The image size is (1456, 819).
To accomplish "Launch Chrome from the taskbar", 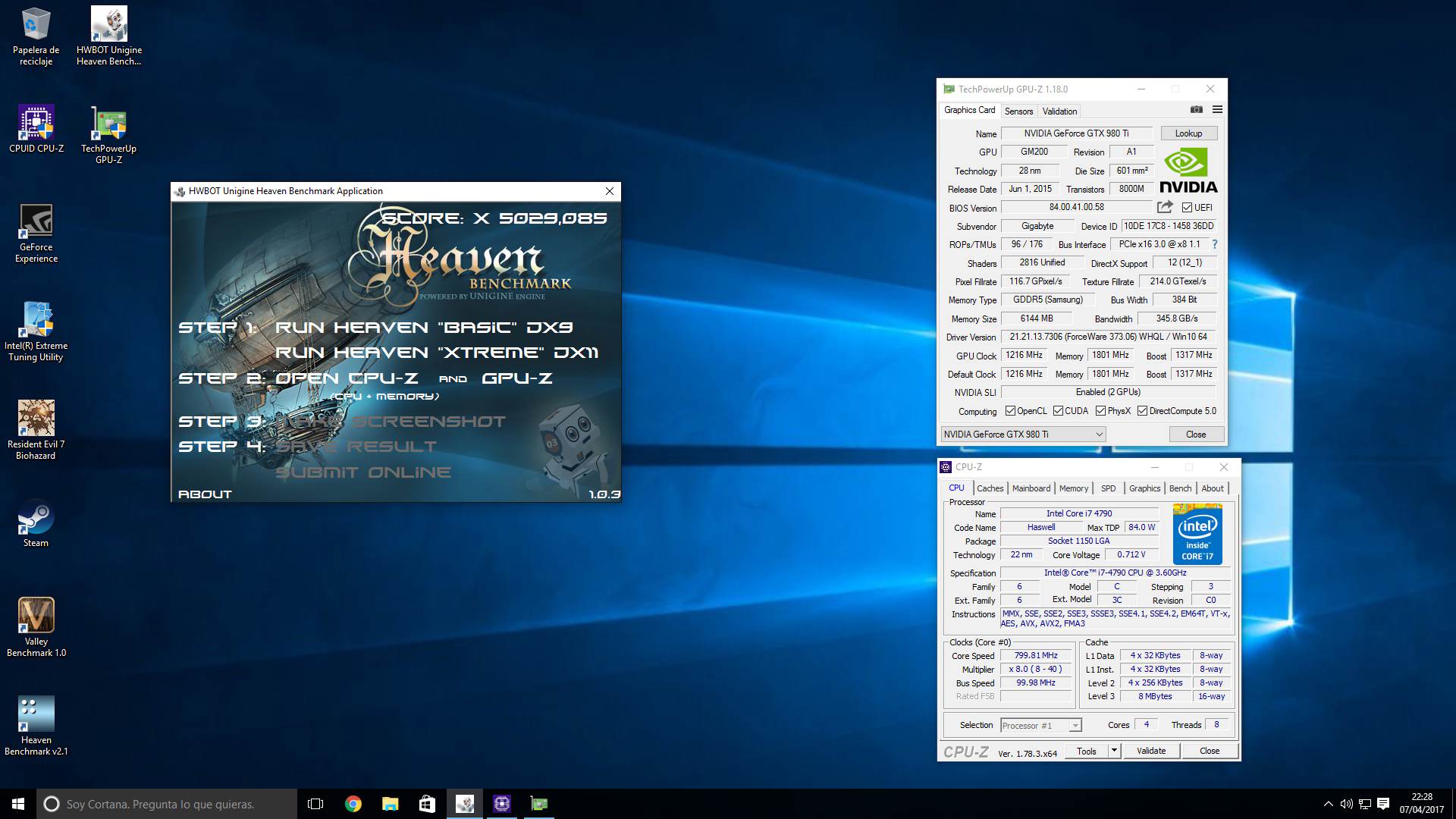I will pyautogui.click(x=353, y=804).
